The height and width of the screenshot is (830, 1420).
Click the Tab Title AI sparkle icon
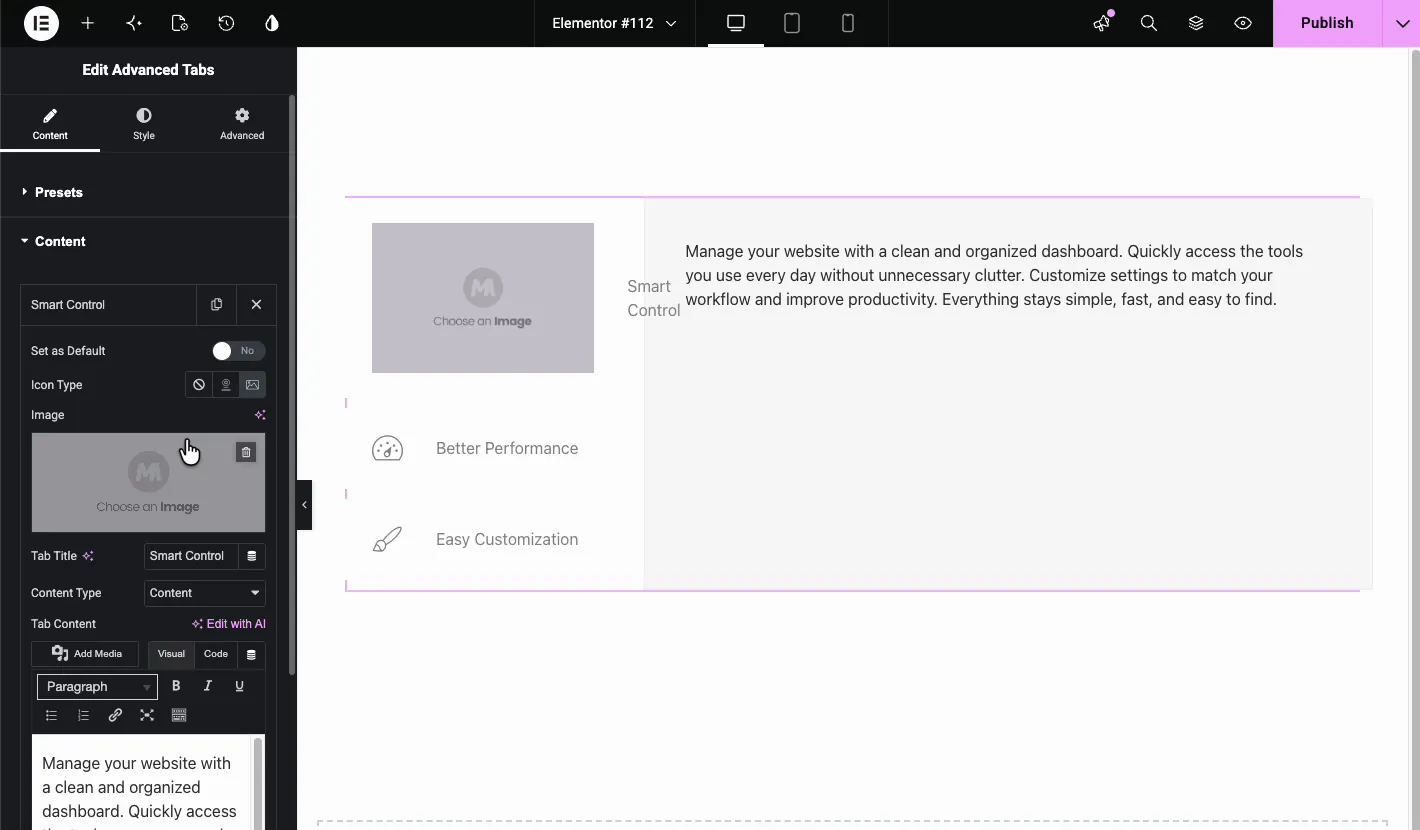(x=88, y=556)
